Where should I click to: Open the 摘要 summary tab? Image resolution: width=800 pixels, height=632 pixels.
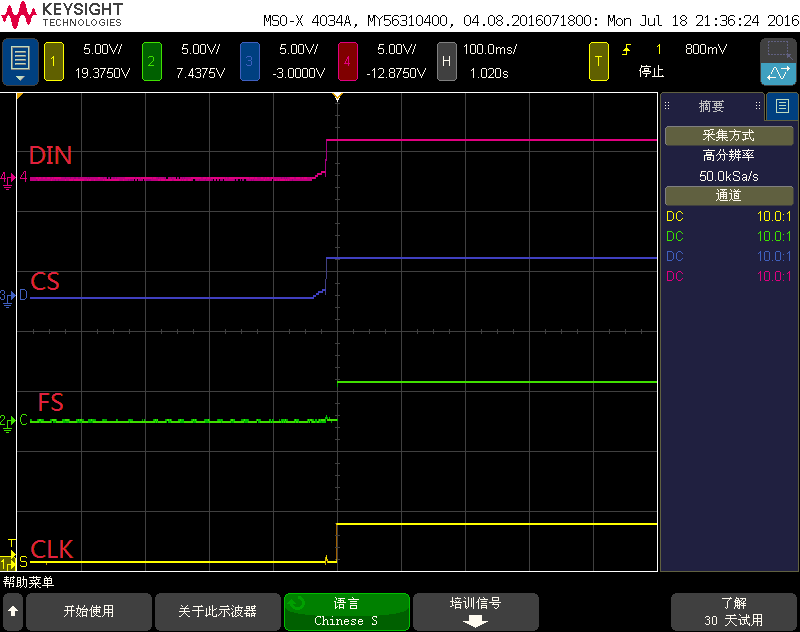coord(711,106)
